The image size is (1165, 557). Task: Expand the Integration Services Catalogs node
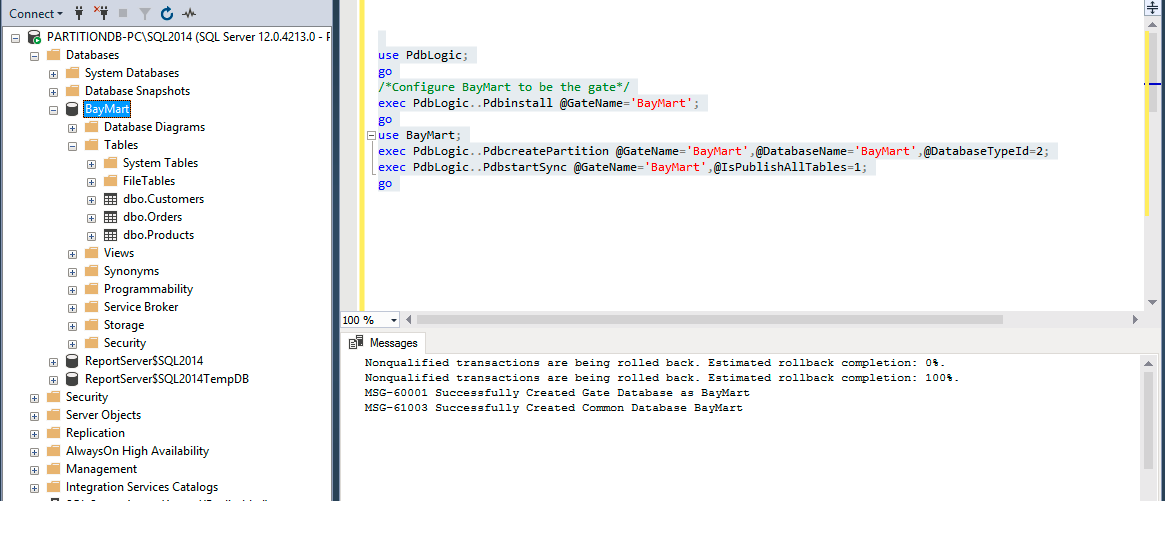click(34, 488)
